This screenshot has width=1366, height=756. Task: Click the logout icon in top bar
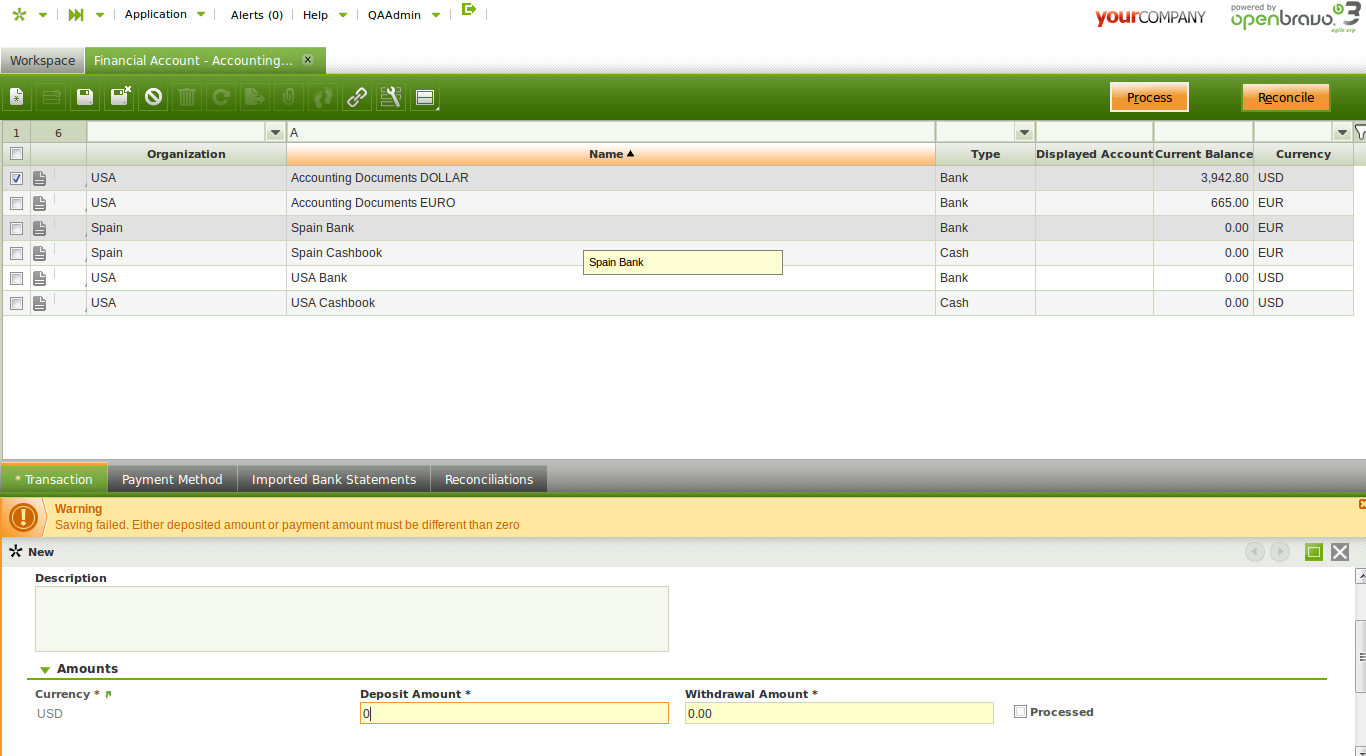tap(469, 10)
